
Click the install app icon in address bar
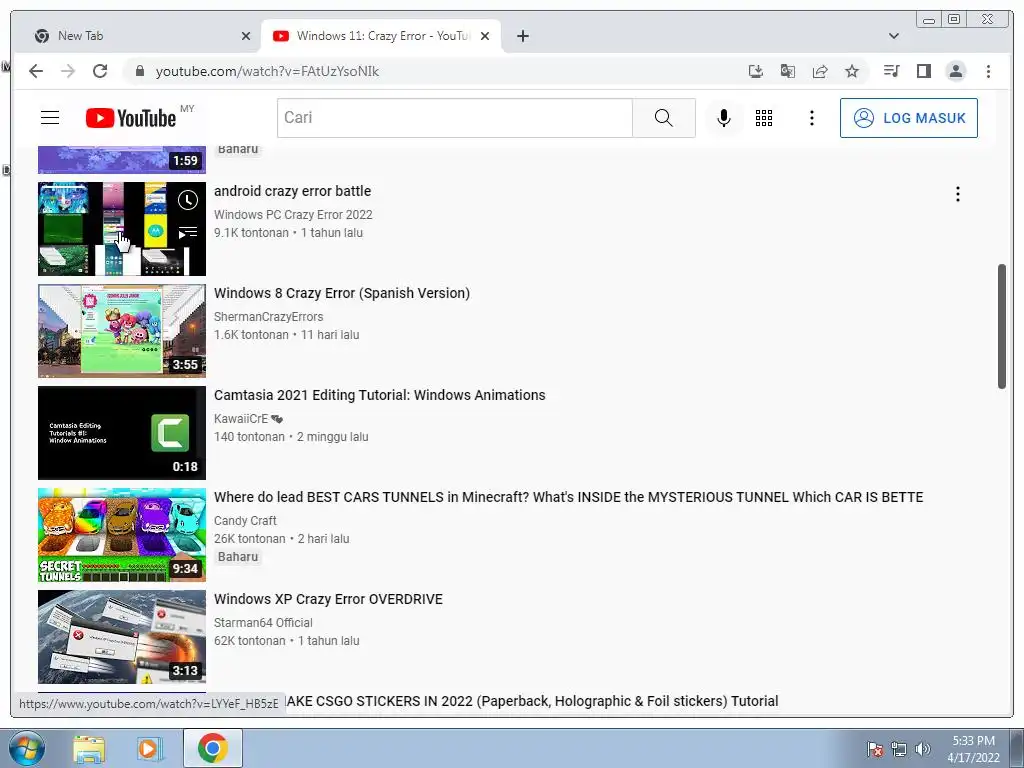[x=756, y=71]
